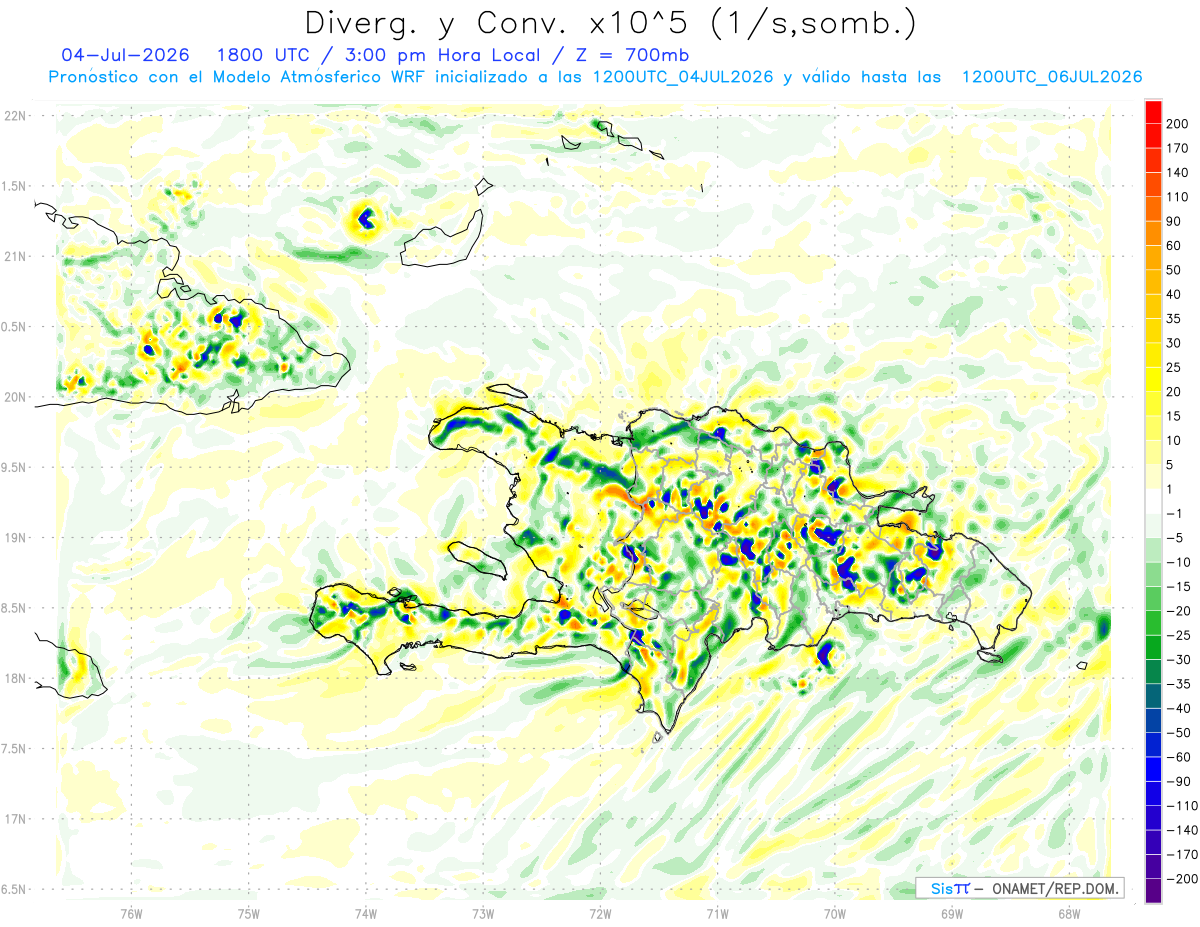Click the chart title 'Diverg. y Conv. x10^5'

pyautogui.click(x=500, y=22)
